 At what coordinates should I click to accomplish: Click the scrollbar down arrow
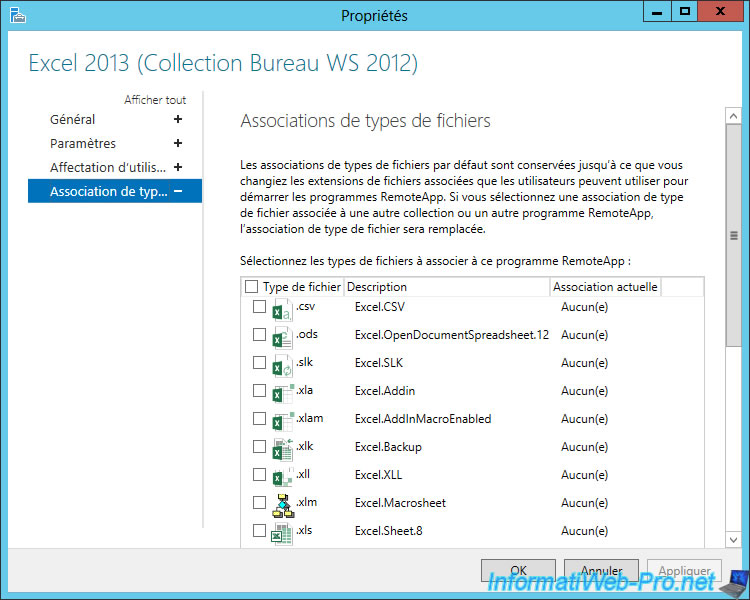coord(733,540)
